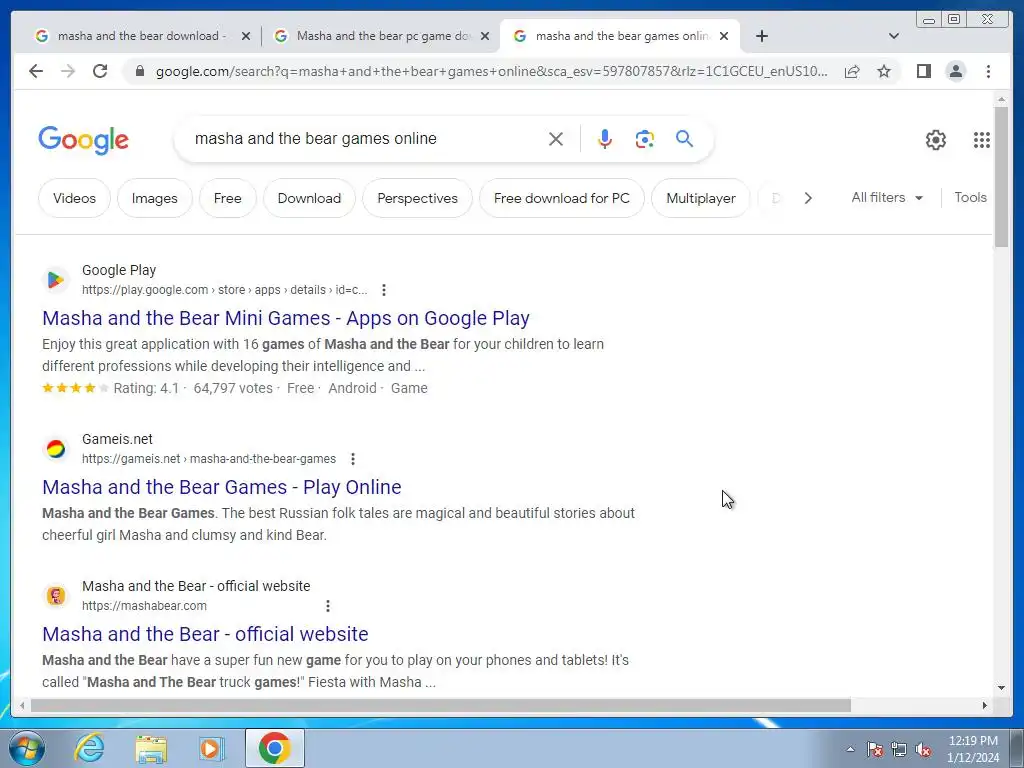Click the Chrome taskbar button
The width and height of the screenshot is (1024, 768).
275,748
